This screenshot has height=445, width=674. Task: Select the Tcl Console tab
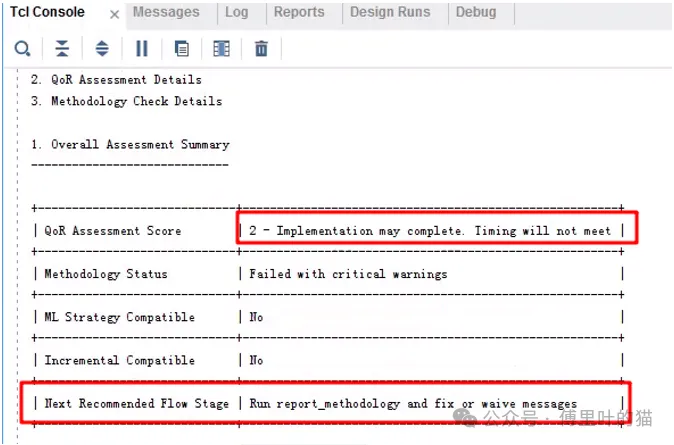pos(48,13)
